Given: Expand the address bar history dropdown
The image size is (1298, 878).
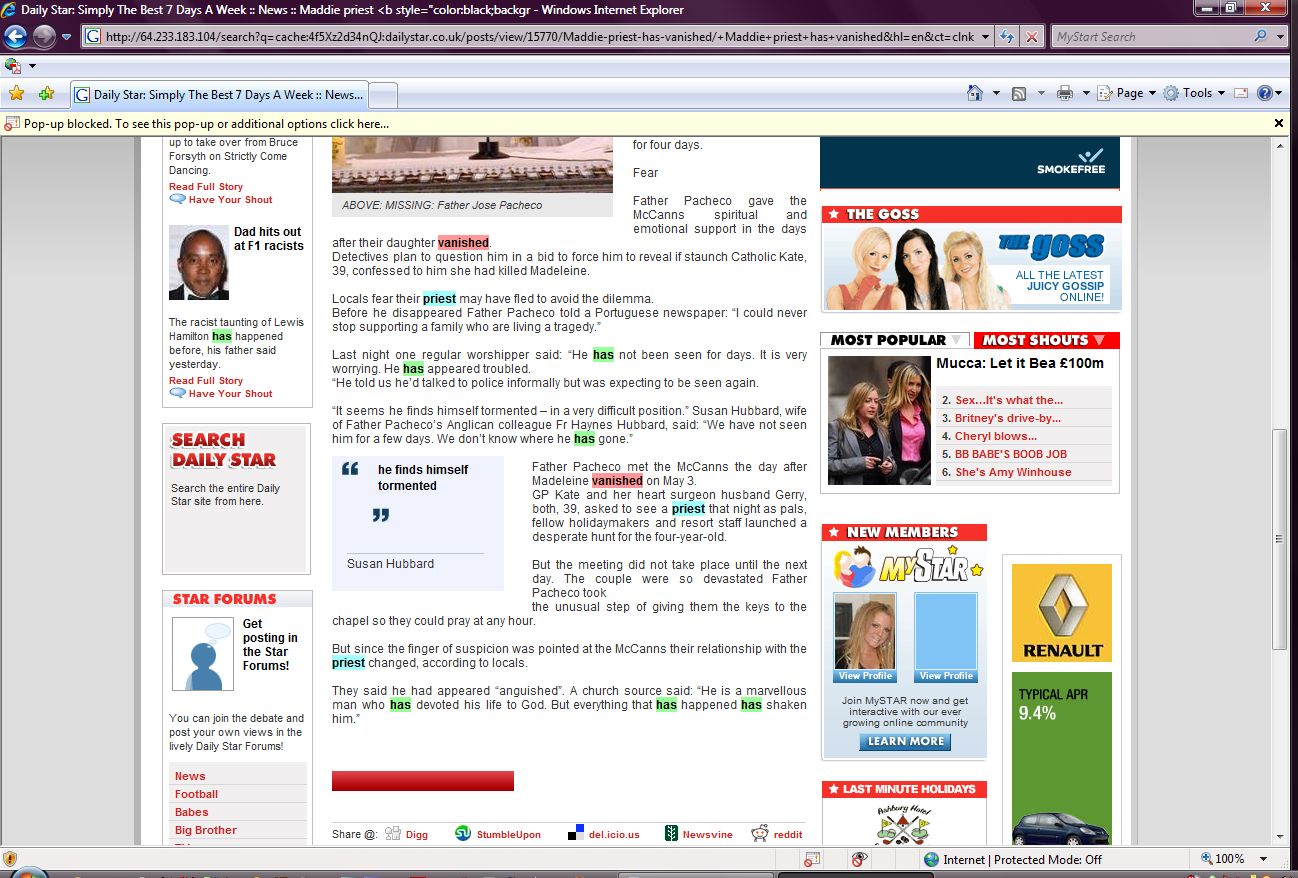Looking at the screenshot, I should tap(986, 37).
